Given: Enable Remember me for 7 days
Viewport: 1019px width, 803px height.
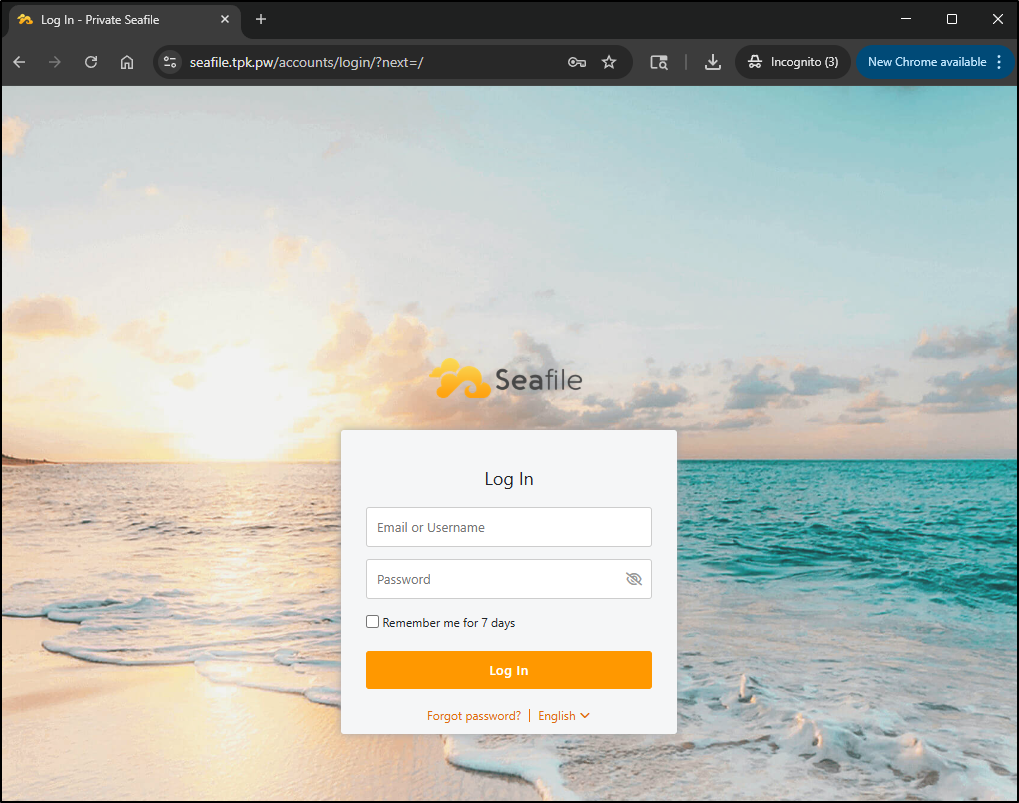Looking at the screenshot, I should click(x=373, y=622).
